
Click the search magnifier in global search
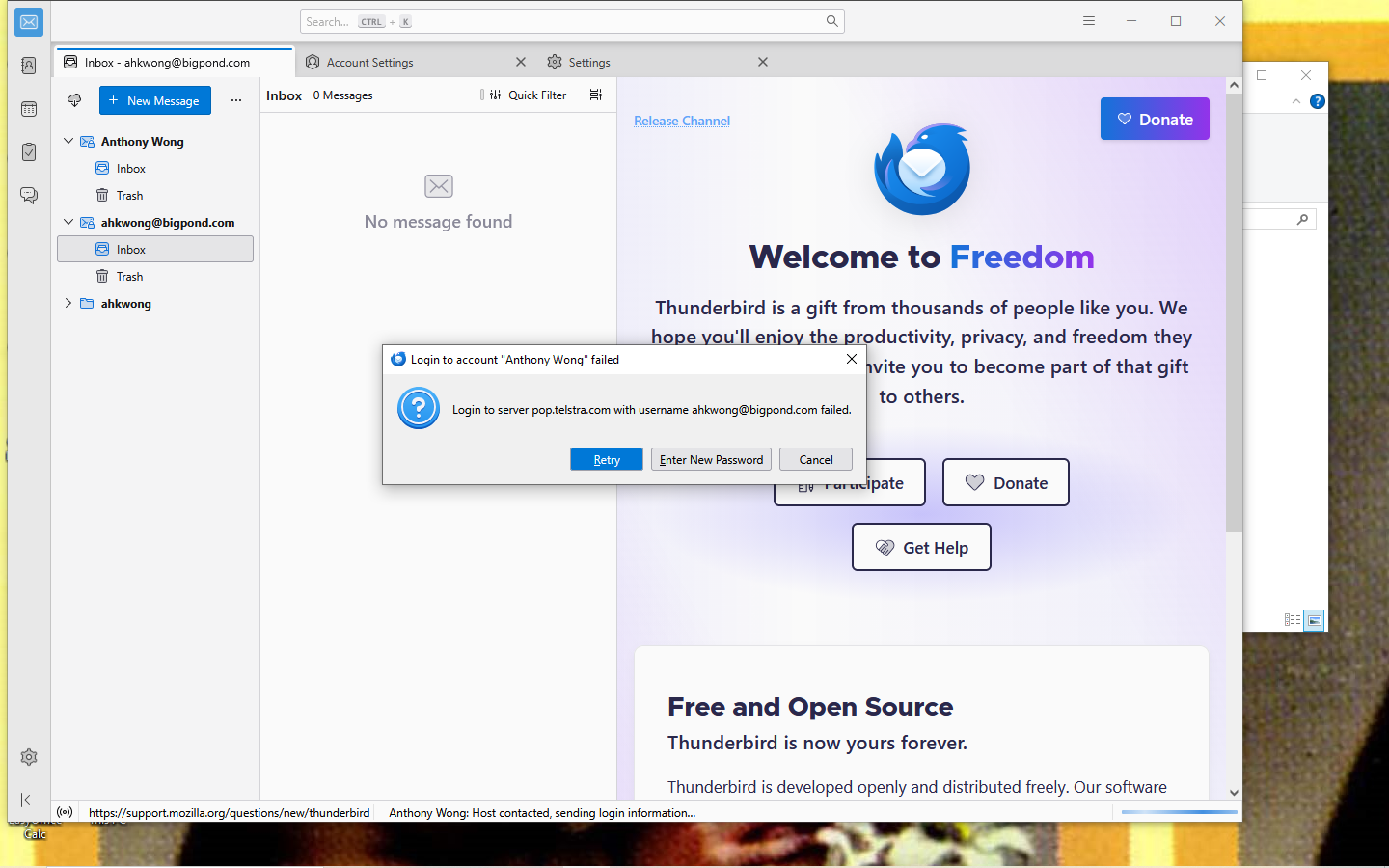click(831, 21)
